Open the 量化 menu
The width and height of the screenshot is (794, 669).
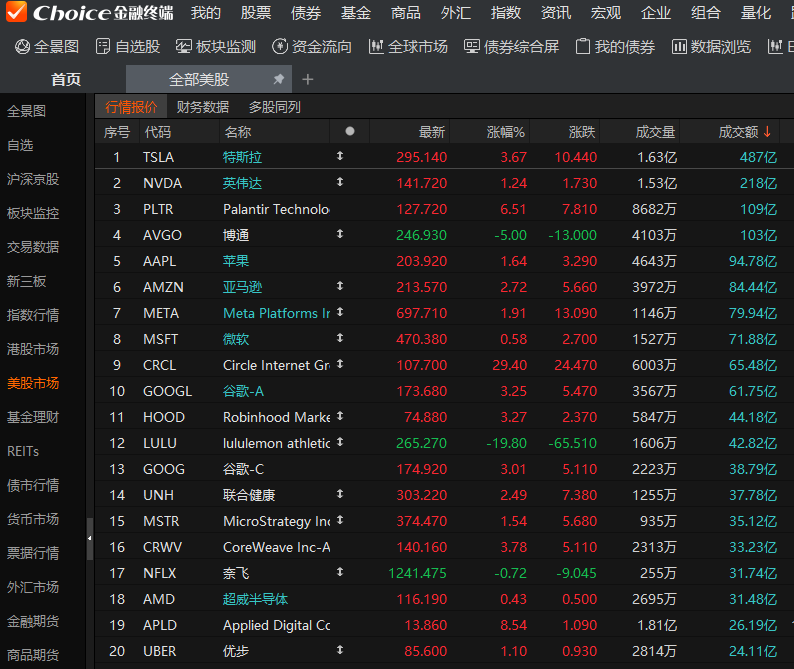pos(756,13)
